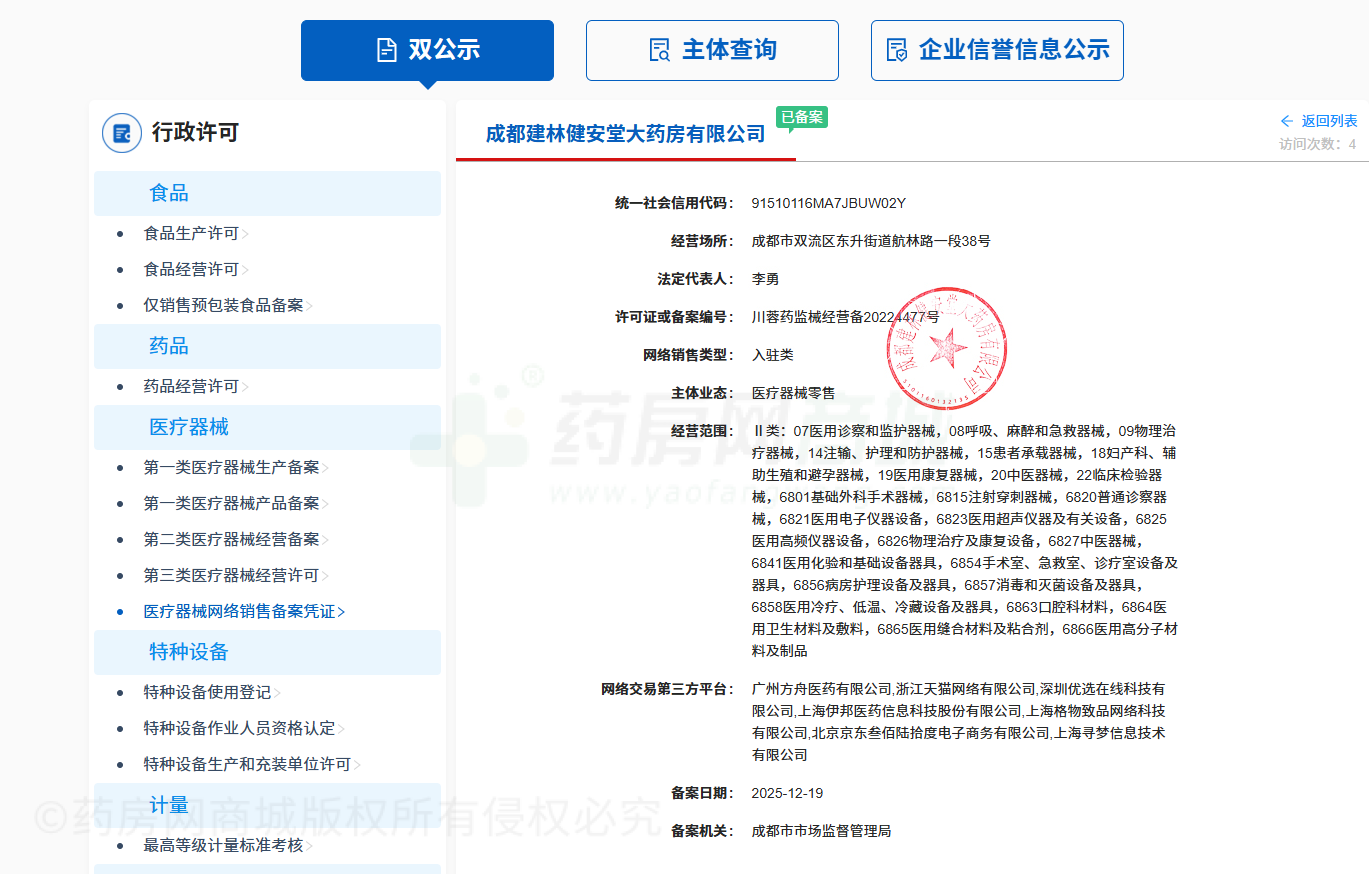
Task: Click the back arrow beside 返回列表
Action: pos(1287,120)
